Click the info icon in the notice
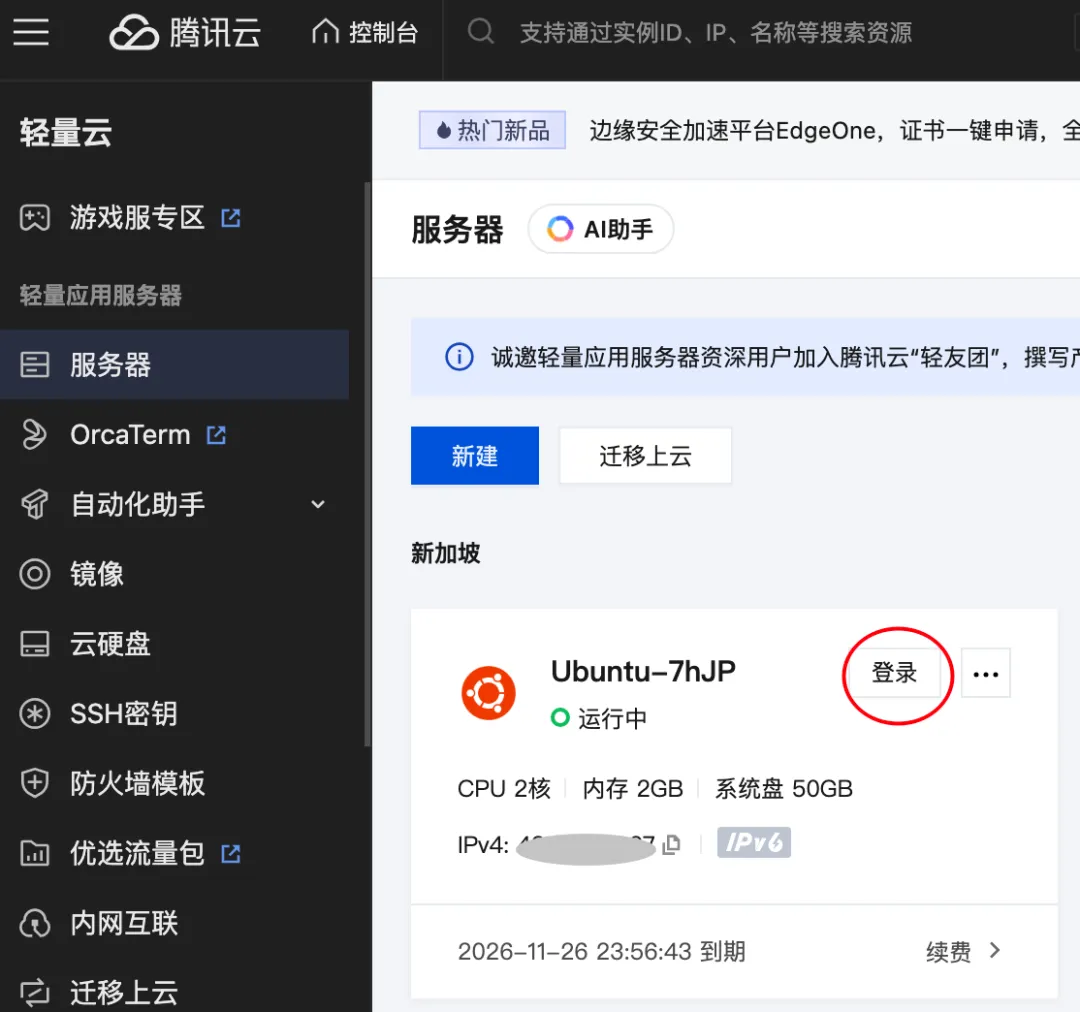 click(459, 357)
